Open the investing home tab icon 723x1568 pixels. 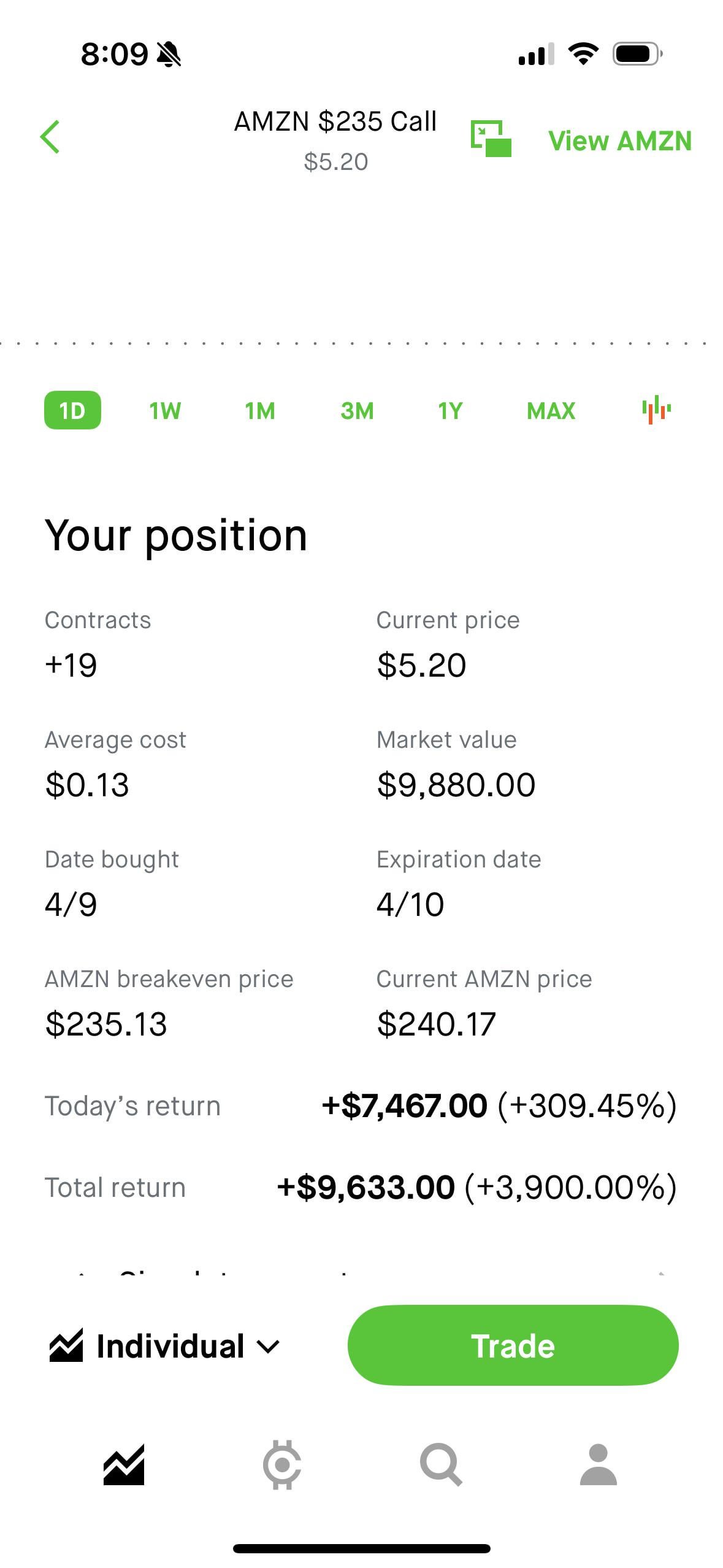(124, 1465)
